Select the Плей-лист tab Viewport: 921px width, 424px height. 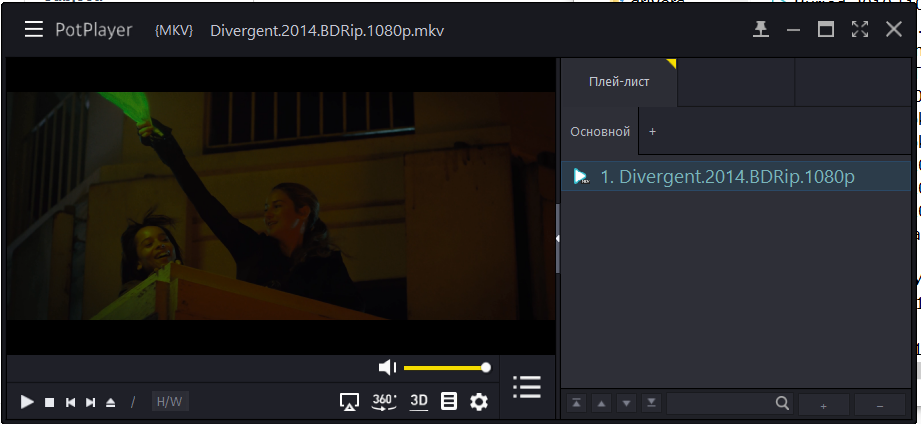[x=619, y=82]
